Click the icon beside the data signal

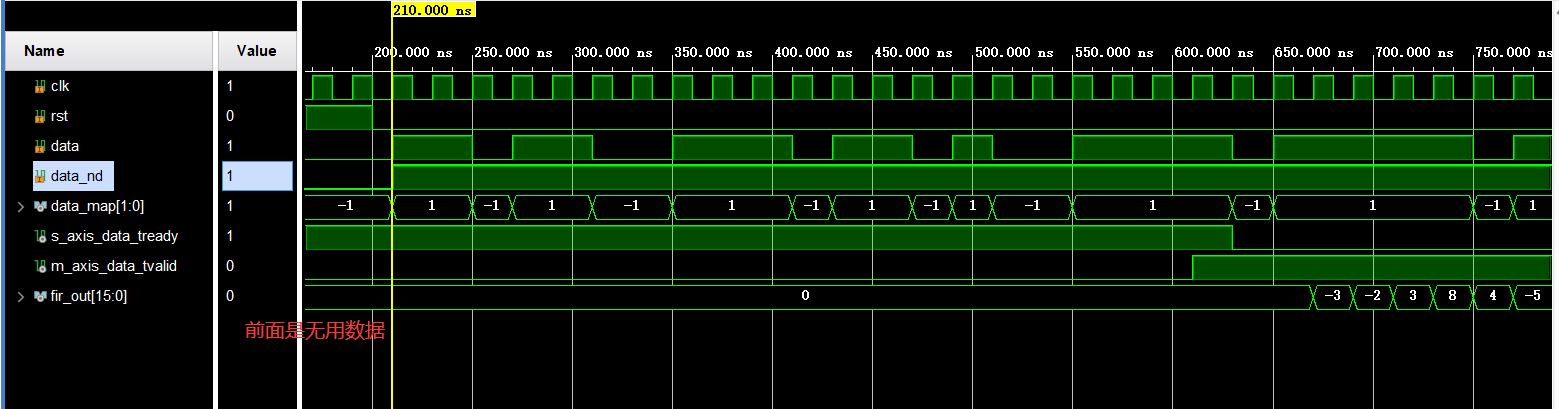tap(40, 147)
